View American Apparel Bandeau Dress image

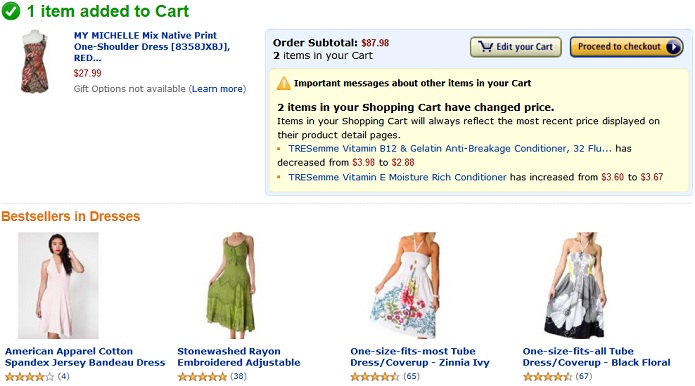coord(58,285)
